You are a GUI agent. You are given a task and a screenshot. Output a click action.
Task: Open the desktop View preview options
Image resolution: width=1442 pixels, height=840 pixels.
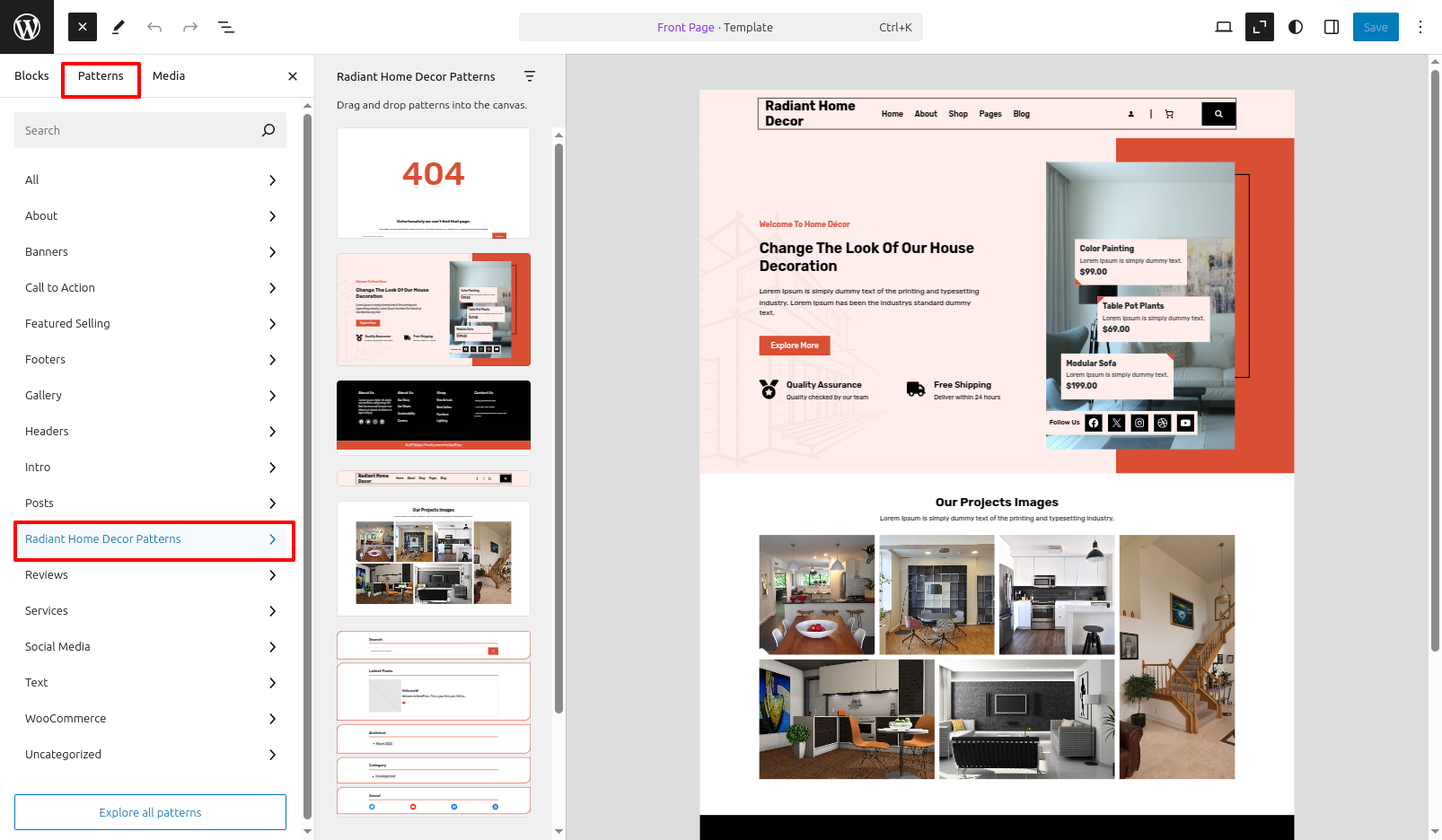pyautogui.click(x=1223, y=27)
